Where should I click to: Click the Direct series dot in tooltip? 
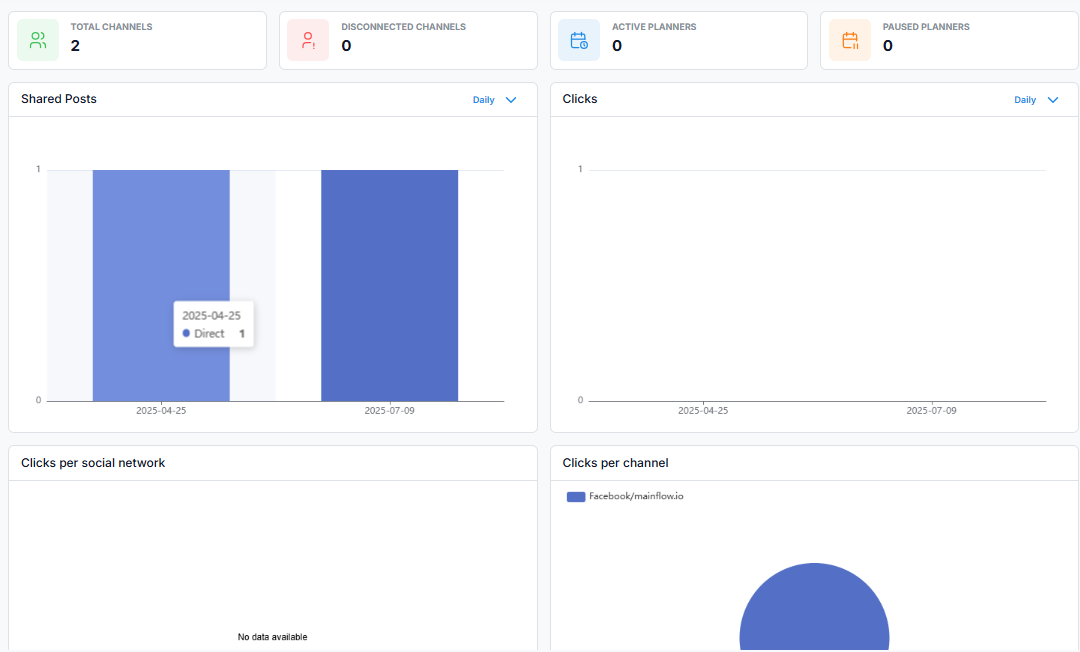[x=186, y=334]
